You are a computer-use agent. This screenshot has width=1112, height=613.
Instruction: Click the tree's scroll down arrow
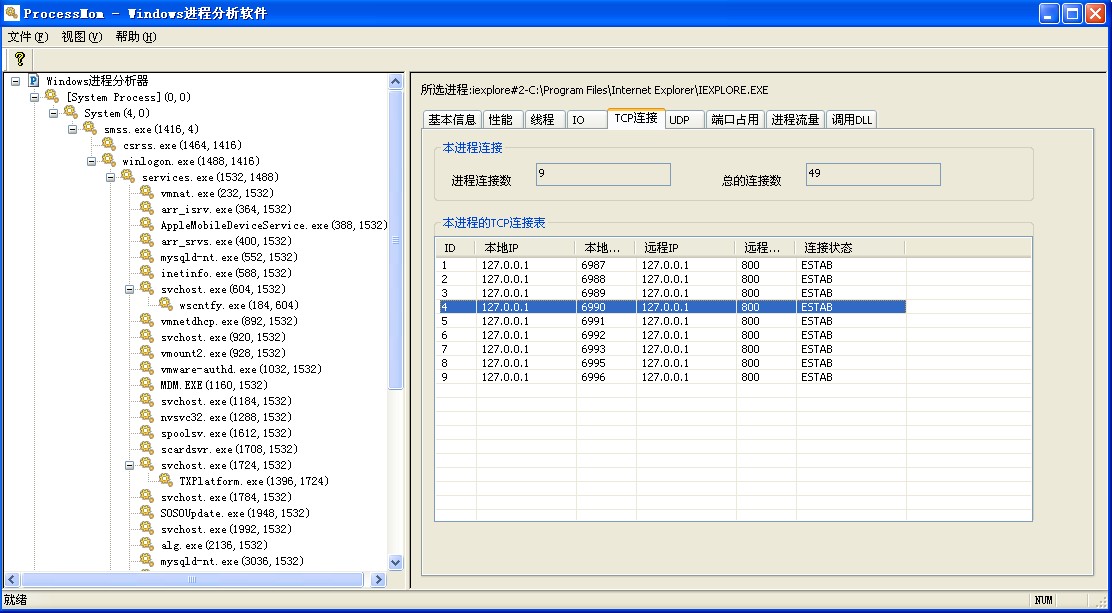(x=395, y=563)
